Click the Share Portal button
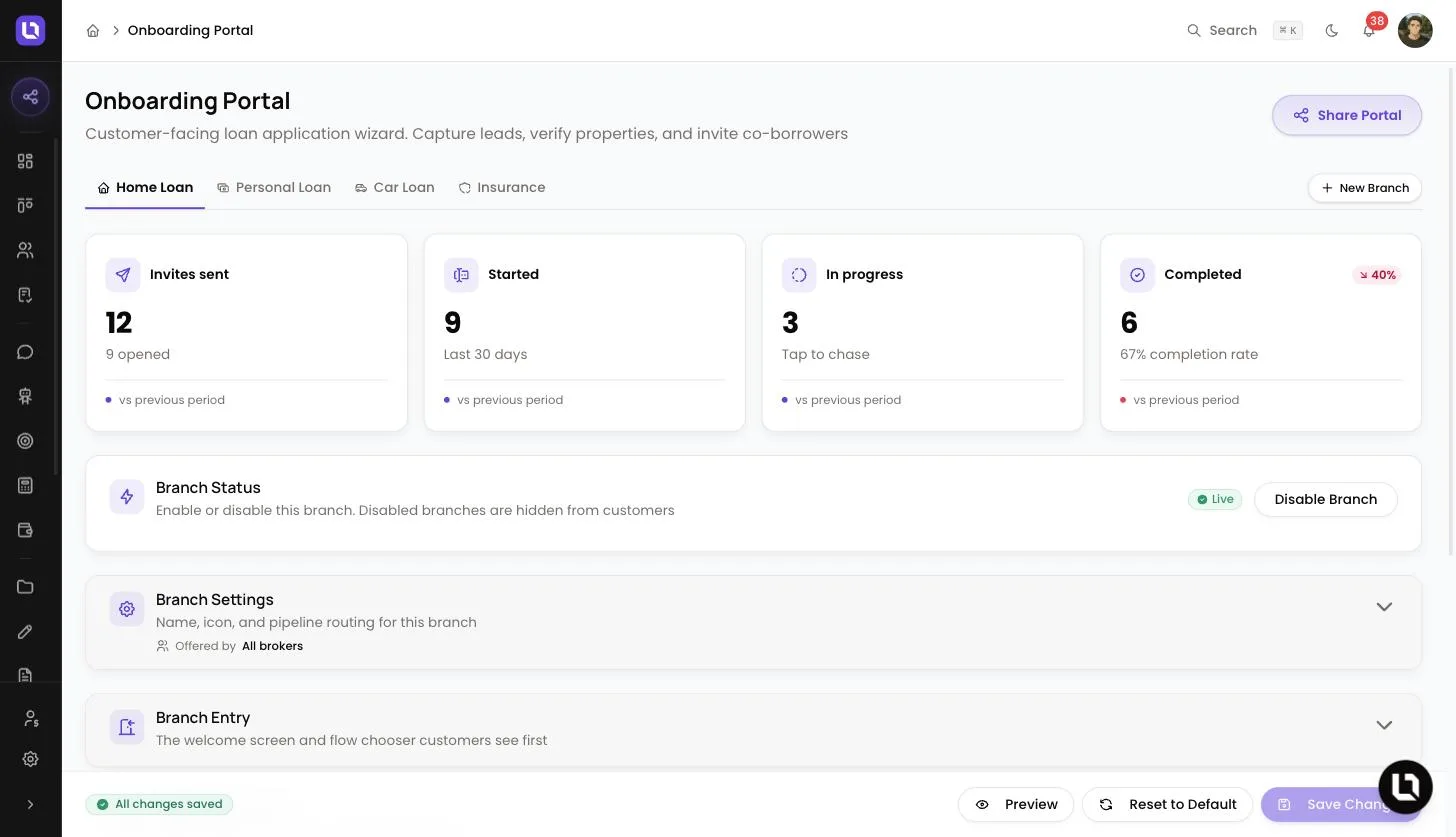Image resolution: width=1456 pixels, height=837 pixels. tap(1347, 115)
